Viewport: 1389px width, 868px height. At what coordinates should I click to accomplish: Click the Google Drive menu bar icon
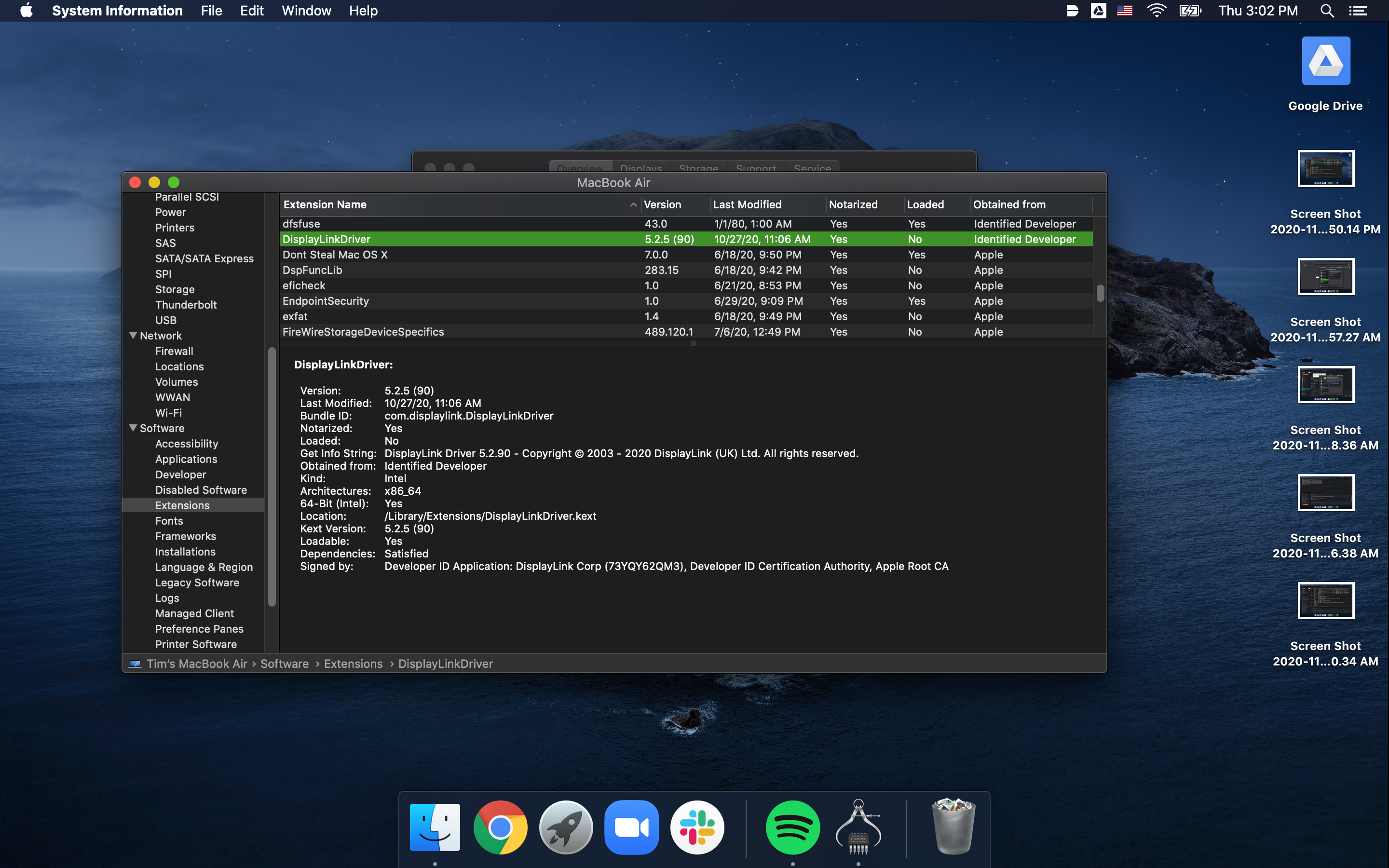pos(1098,10)
